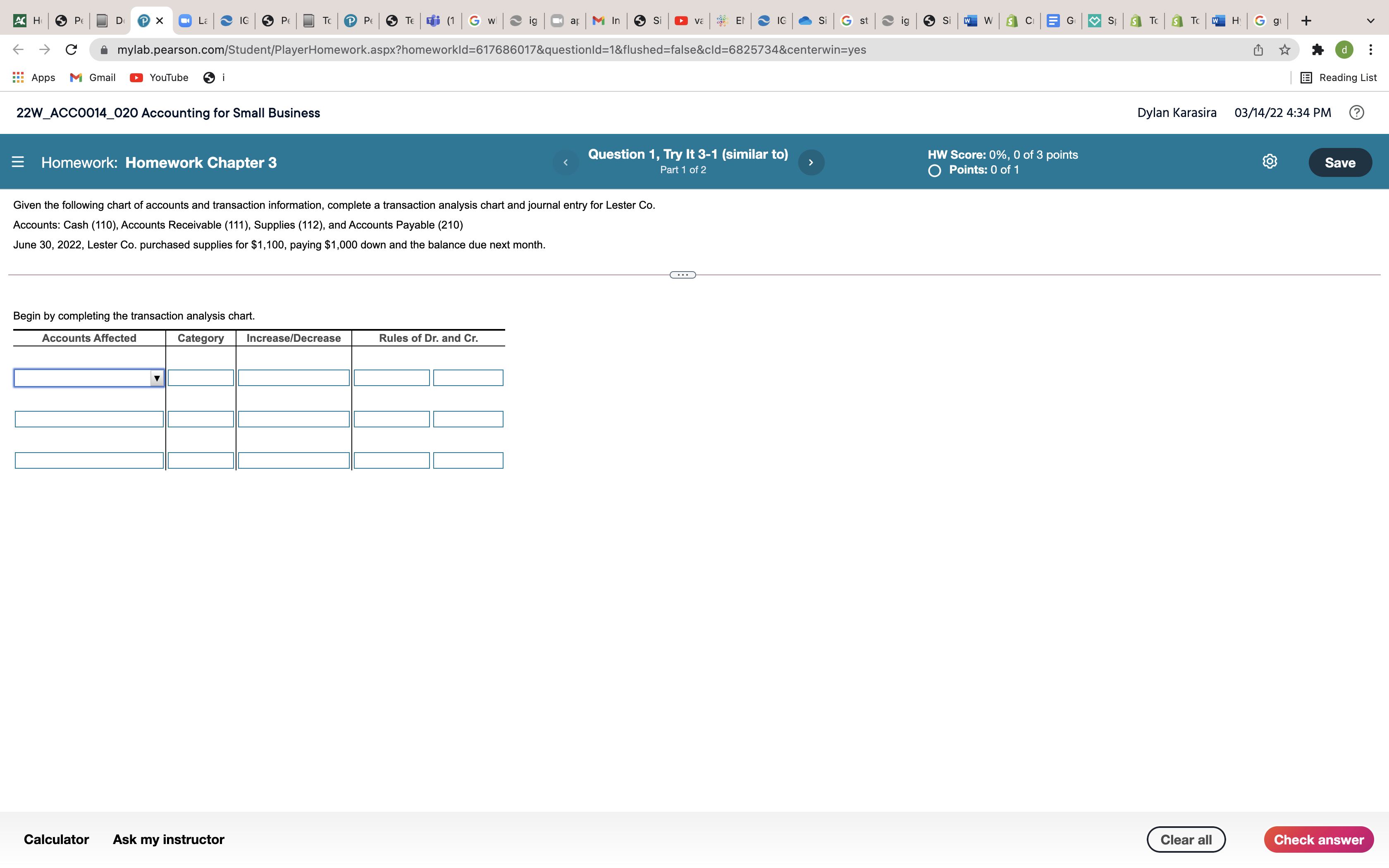Reload the page with refresh icon
The width and height of the screenshot is (1389, 868).
(71, 50)
